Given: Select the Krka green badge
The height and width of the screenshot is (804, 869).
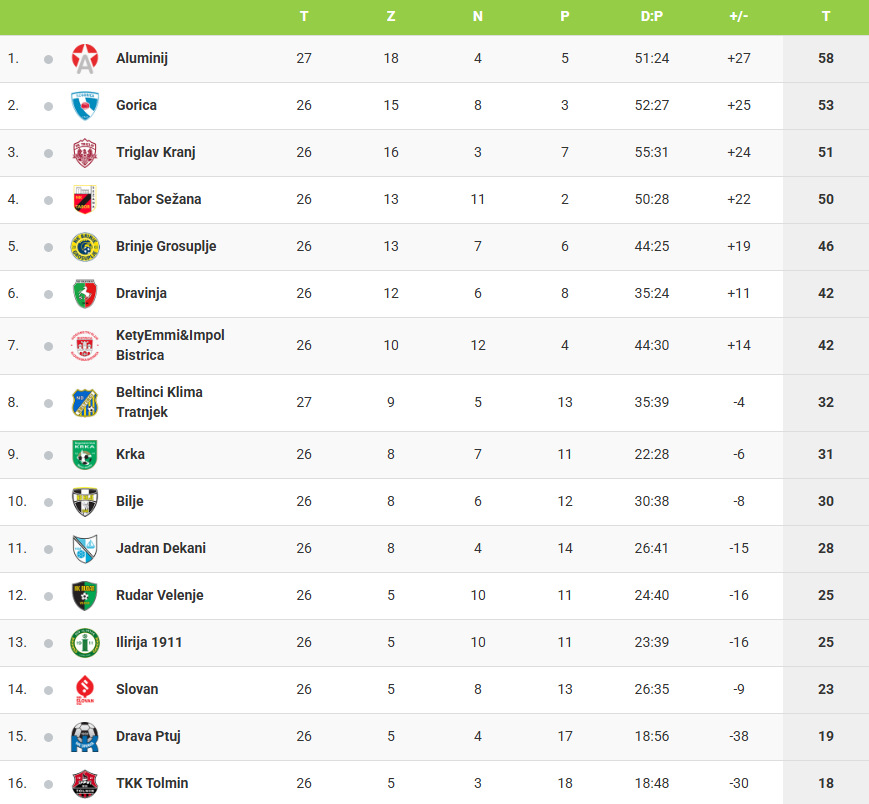Looking at the screenshot, I should tap(85, 455).
